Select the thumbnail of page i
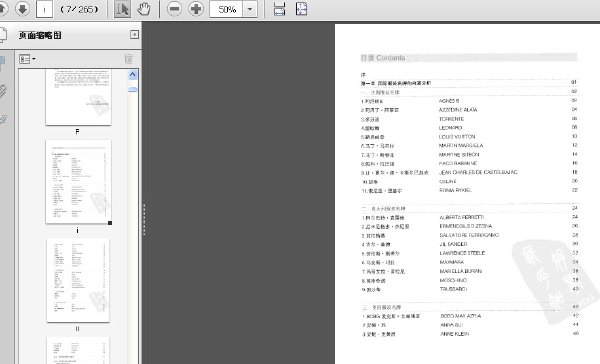Image resolution: width=600 pixels, height=364 pixels. pyautogui.click(x=78, y=181)
